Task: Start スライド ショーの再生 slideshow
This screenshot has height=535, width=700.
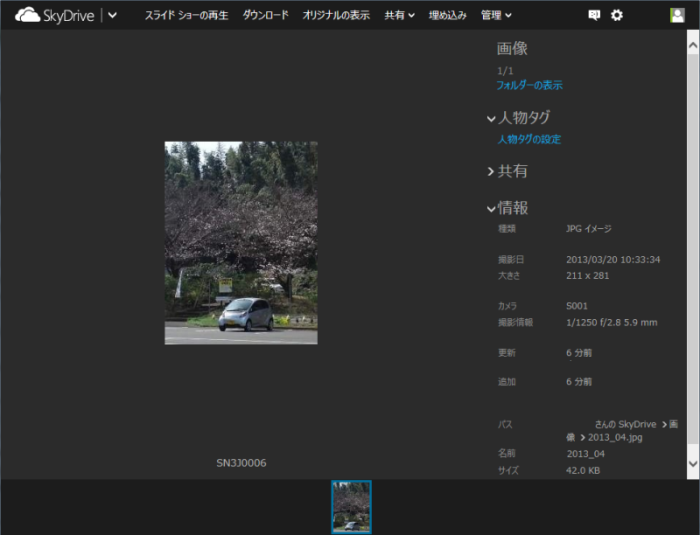Action: 186,15
